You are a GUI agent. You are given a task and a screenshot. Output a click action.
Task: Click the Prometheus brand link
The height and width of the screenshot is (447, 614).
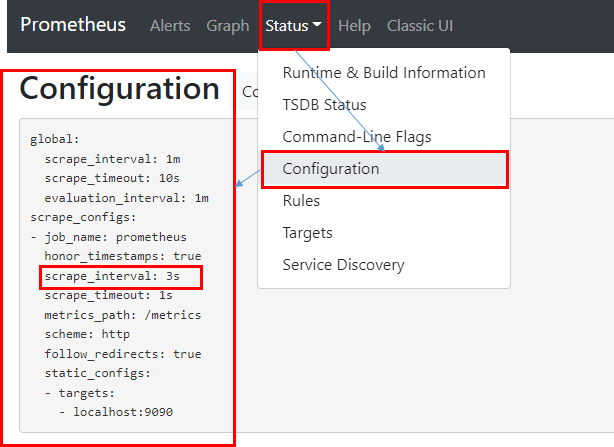(73, 24)
